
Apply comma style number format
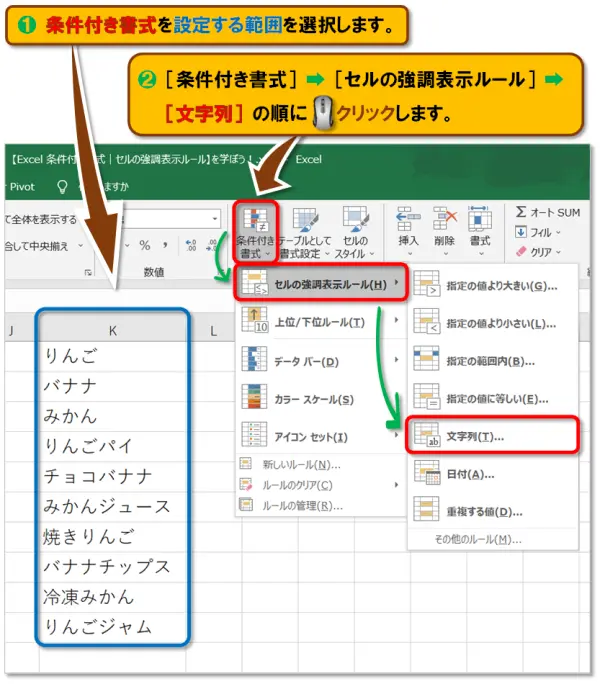[x=165, y=245]
